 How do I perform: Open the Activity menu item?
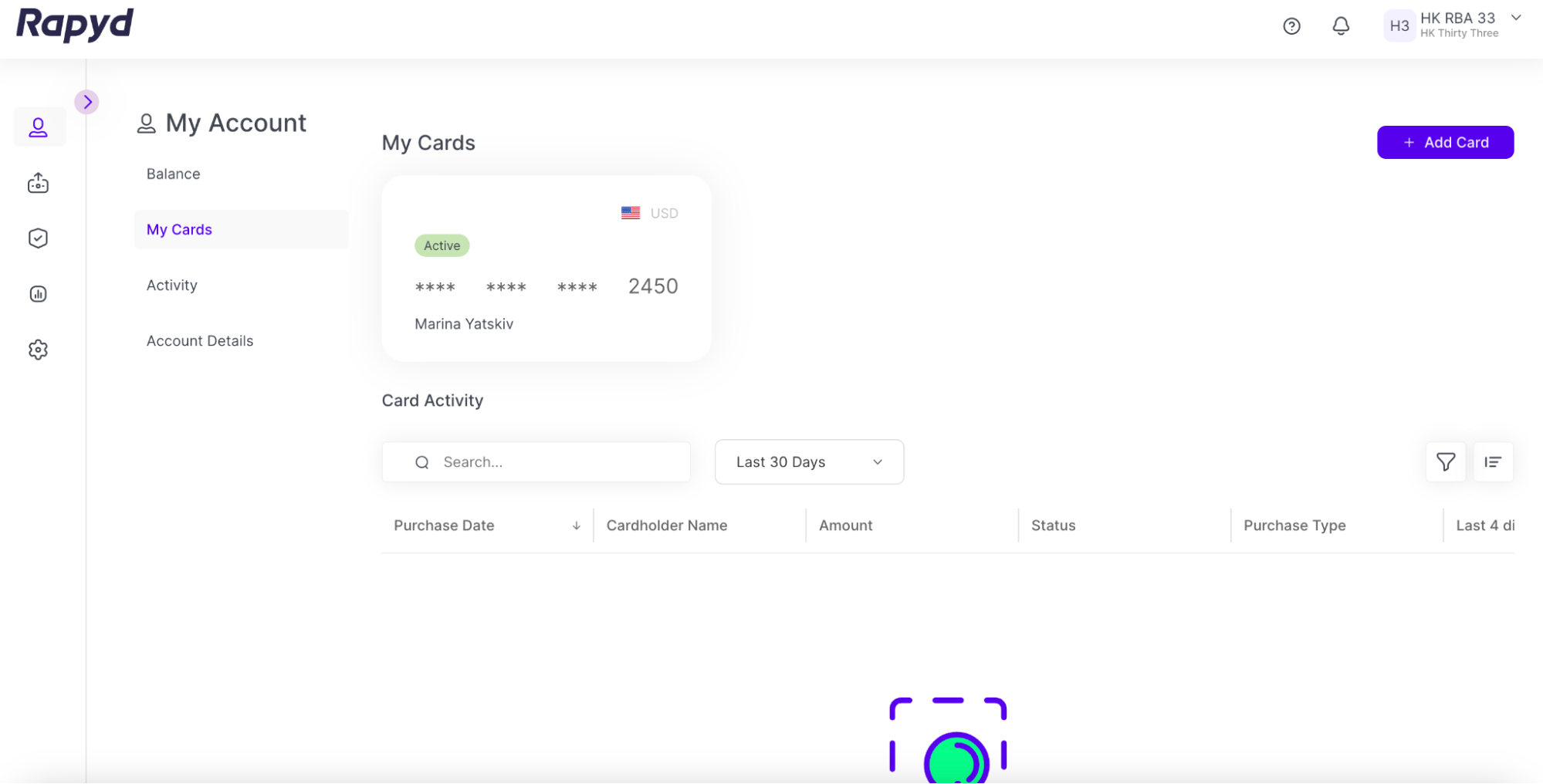[172, 286]
